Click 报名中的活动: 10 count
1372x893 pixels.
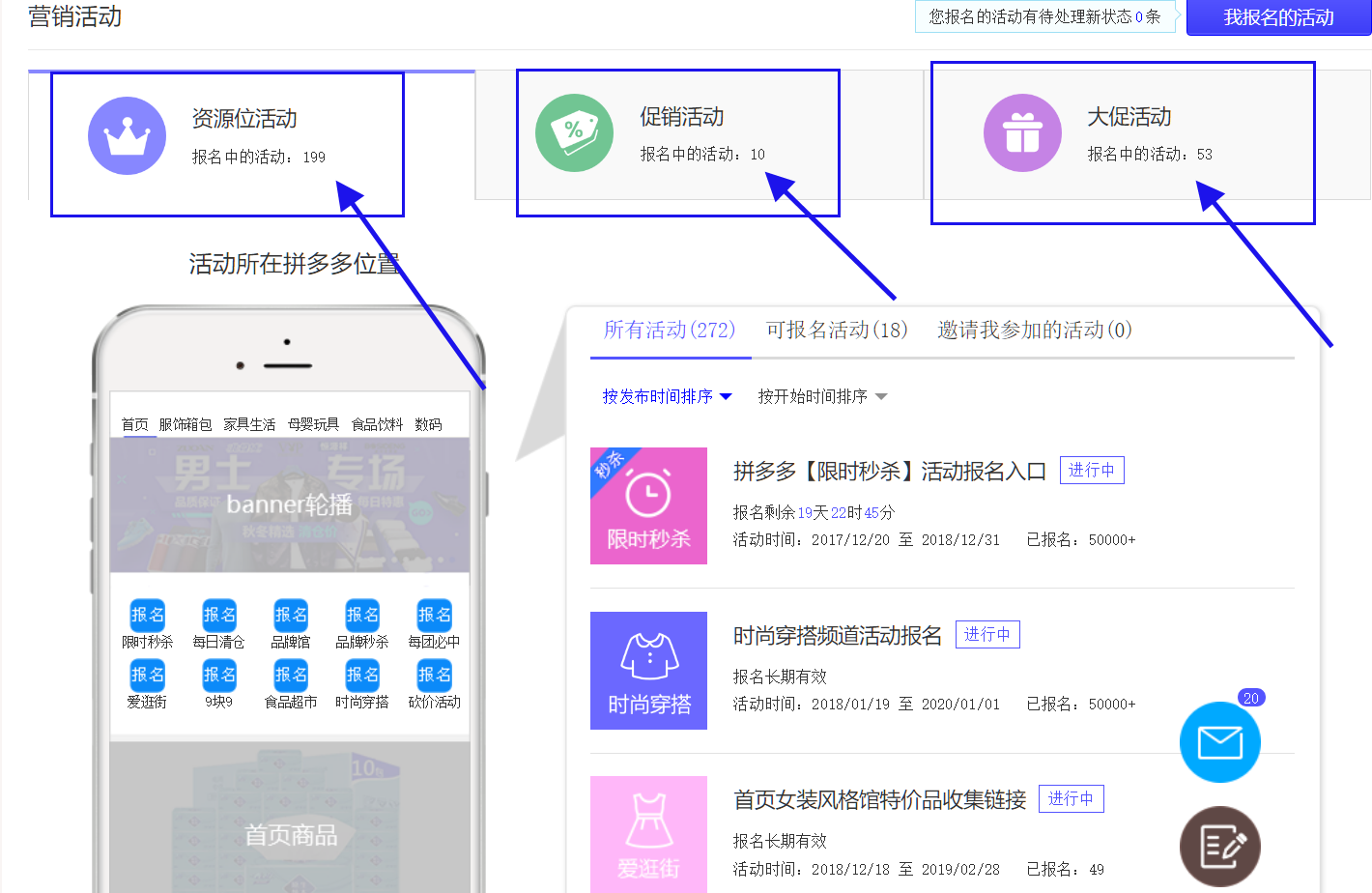coord(702,155)
